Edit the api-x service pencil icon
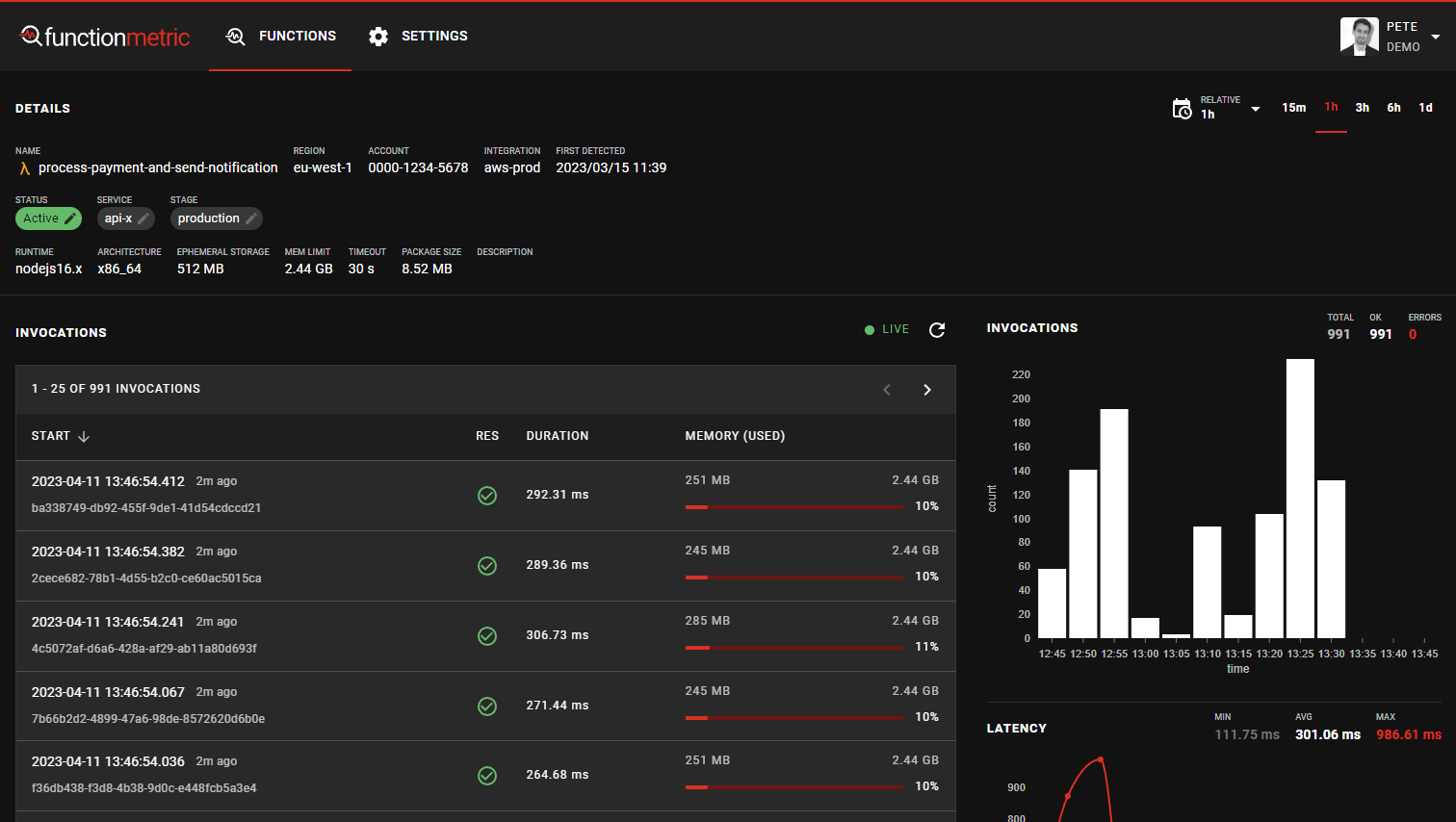 pos(143,218)
